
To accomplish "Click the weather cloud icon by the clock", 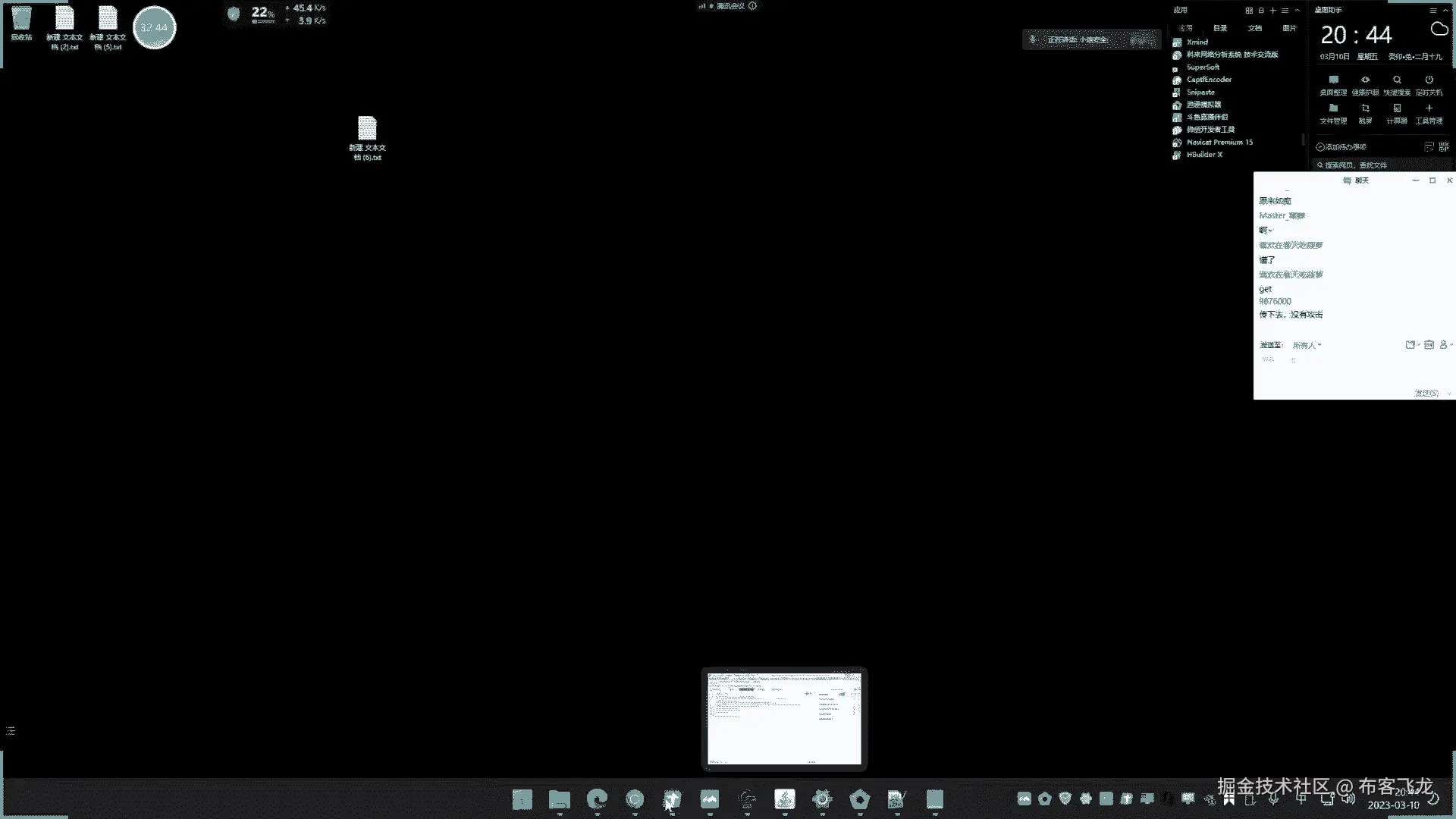I will click(1439, 29).
